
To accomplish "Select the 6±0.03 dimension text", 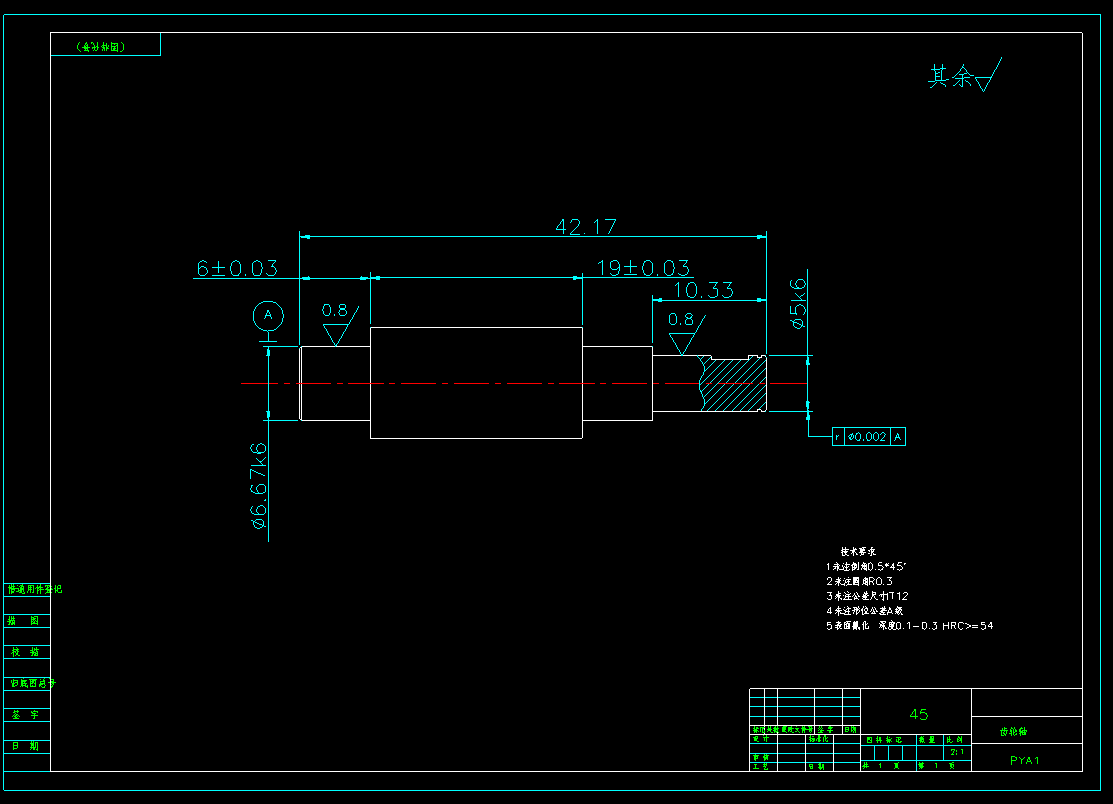I will pos(237,268).
